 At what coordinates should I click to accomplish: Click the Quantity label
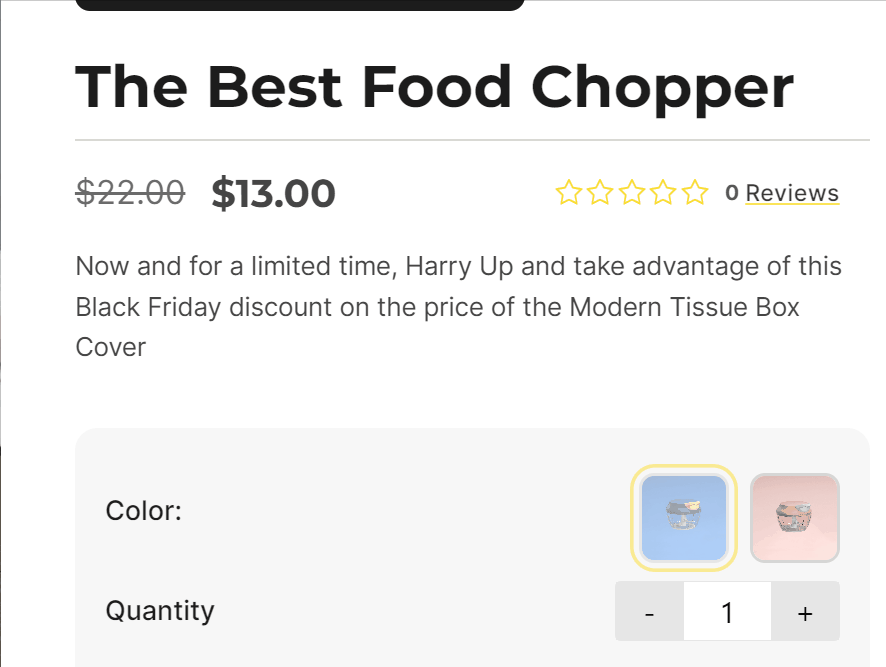coord(160,611)
